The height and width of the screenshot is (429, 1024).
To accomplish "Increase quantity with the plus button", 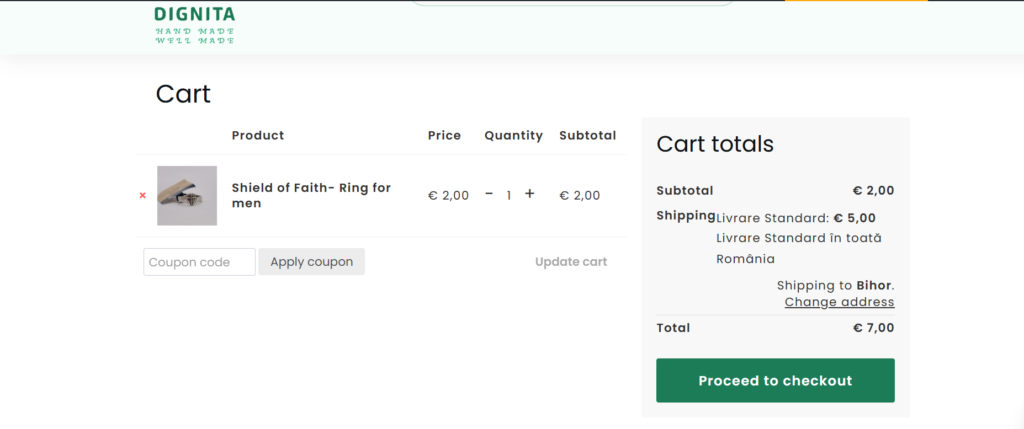I will 530,194.
